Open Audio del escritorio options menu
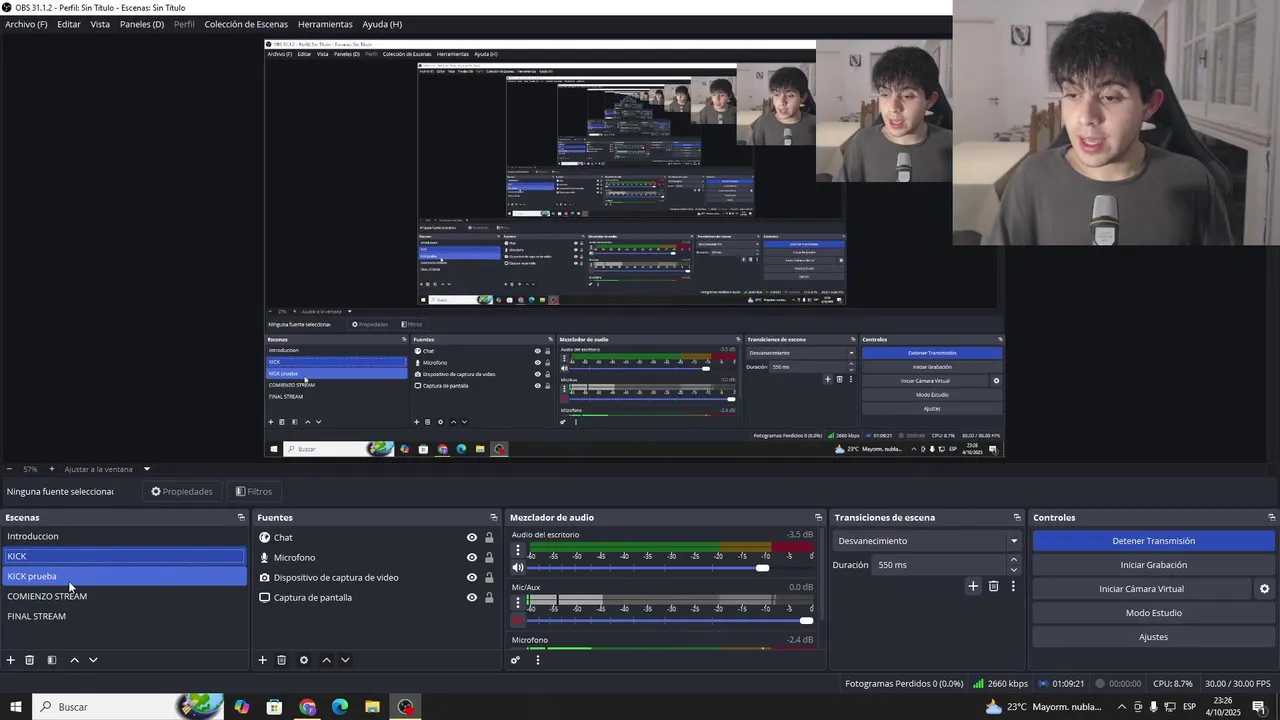This screenshot has width=1280, height=720. point(517,550)
